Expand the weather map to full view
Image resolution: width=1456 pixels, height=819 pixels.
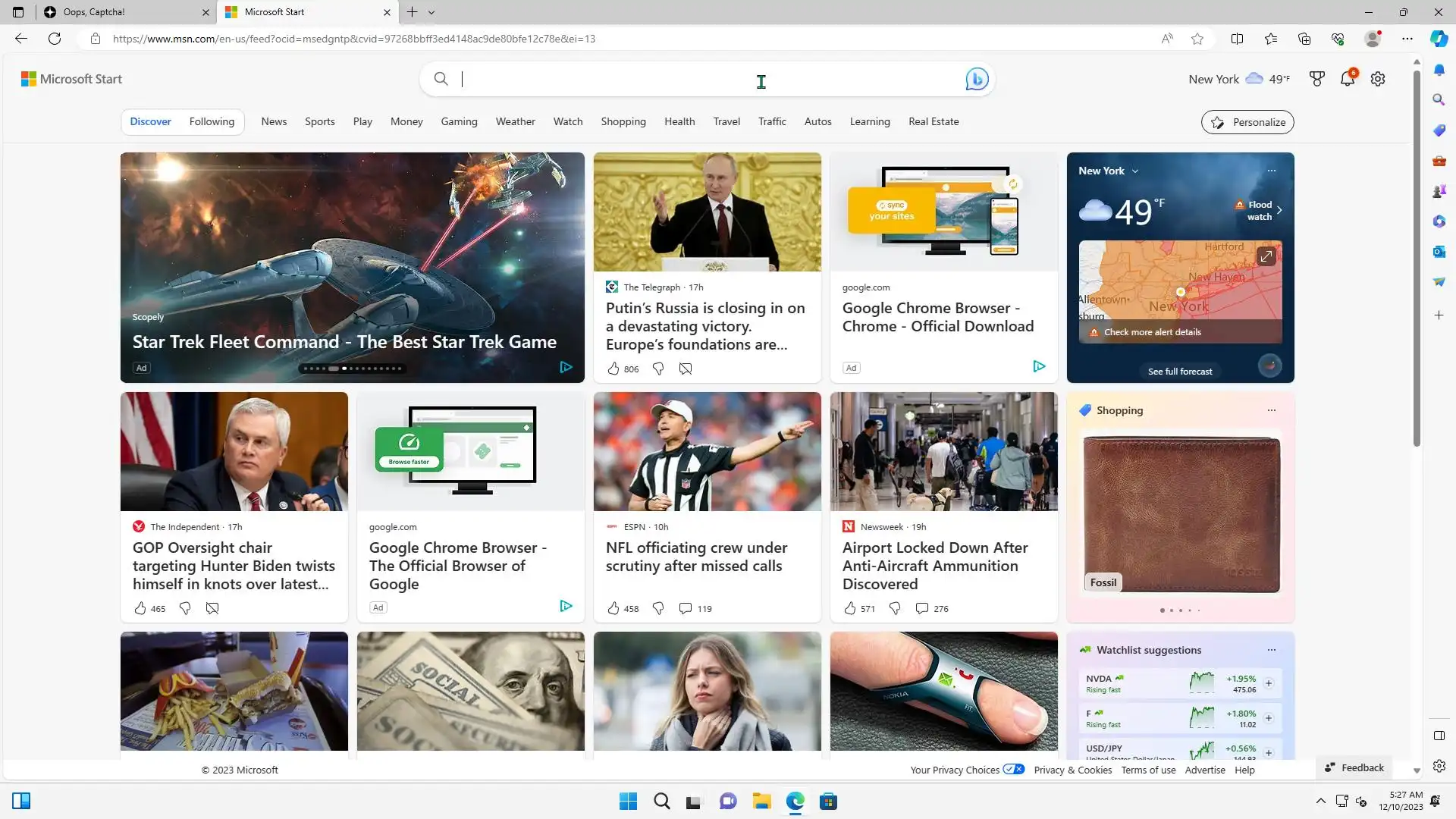1266,257
